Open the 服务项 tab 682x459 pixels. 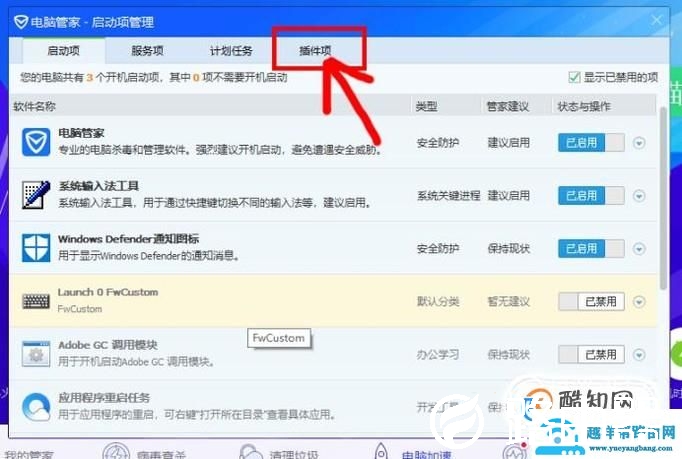147,51
